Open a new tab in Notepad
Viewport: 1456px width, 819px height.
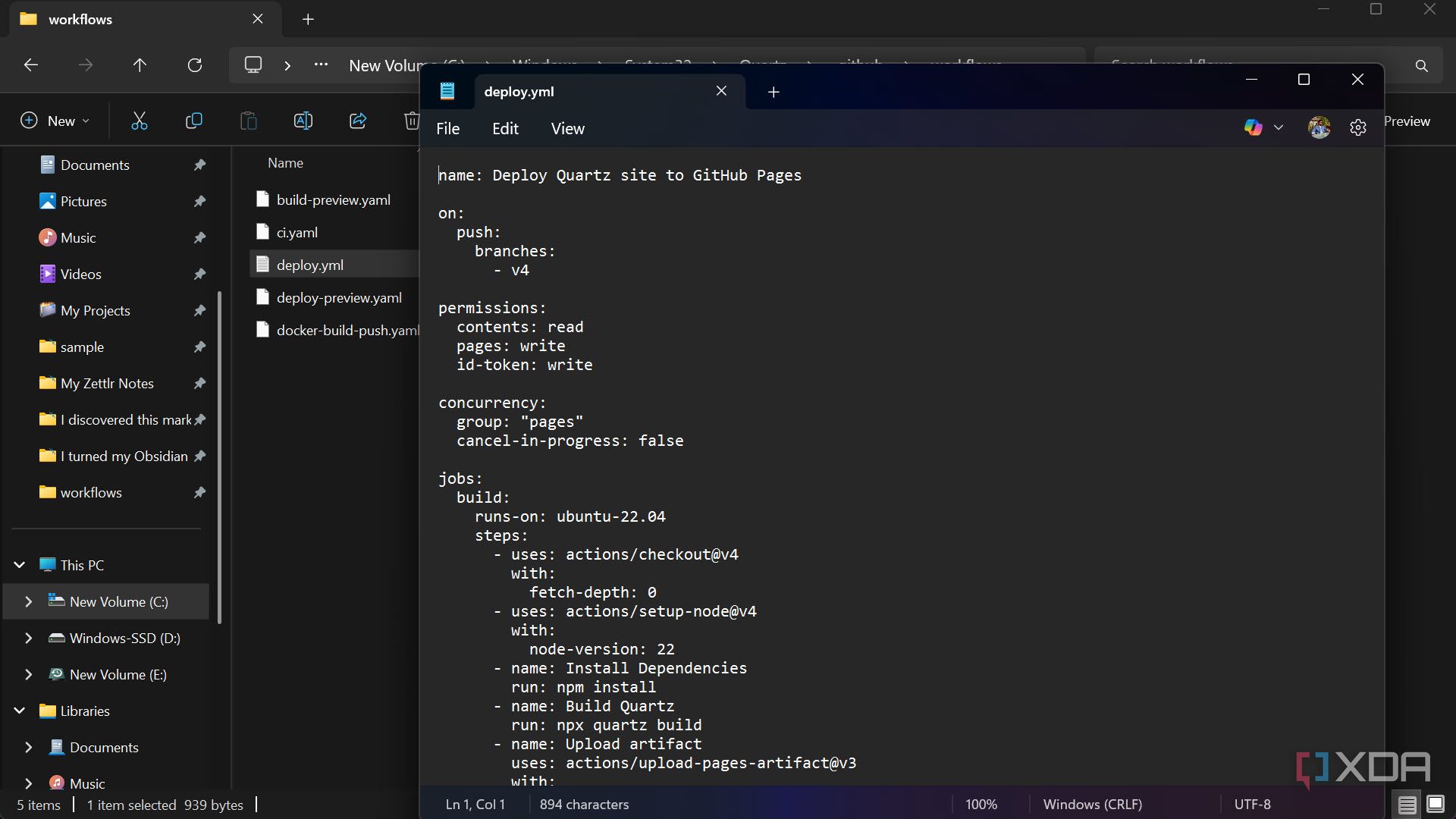tap(773, 91)
